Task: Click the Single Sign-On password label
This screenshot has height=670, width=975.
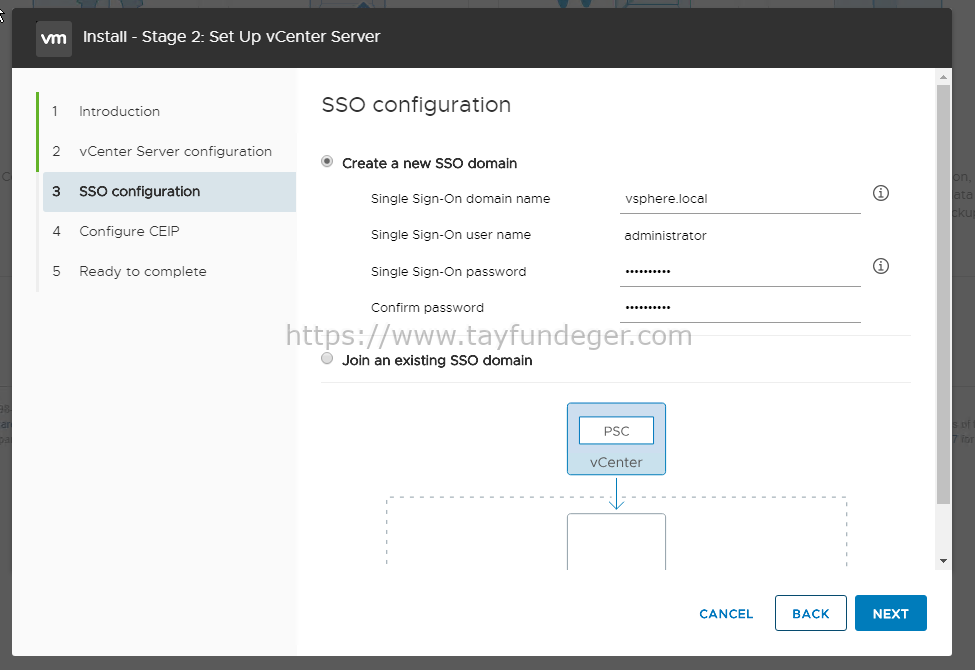Action: [x=448, y=272]
